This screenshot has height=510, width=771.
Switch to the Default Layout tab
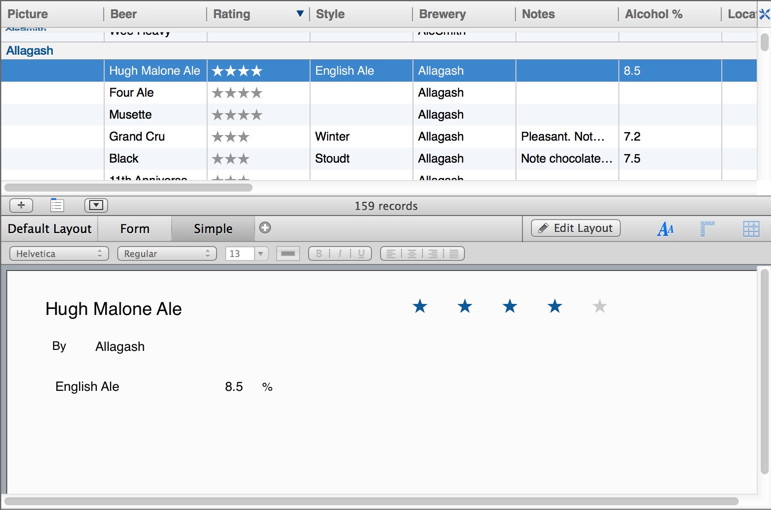pyautogui.click(x=49, y=229)
